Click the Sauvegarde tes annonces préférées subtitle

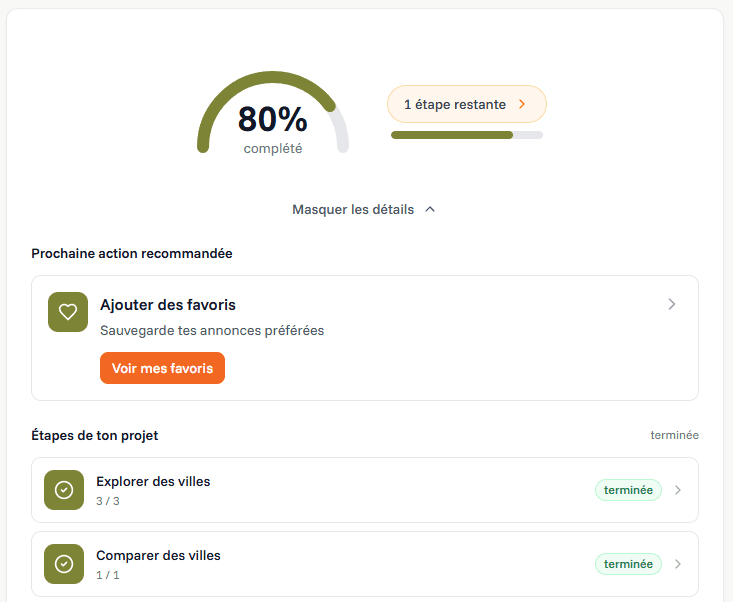click(212, 330)
